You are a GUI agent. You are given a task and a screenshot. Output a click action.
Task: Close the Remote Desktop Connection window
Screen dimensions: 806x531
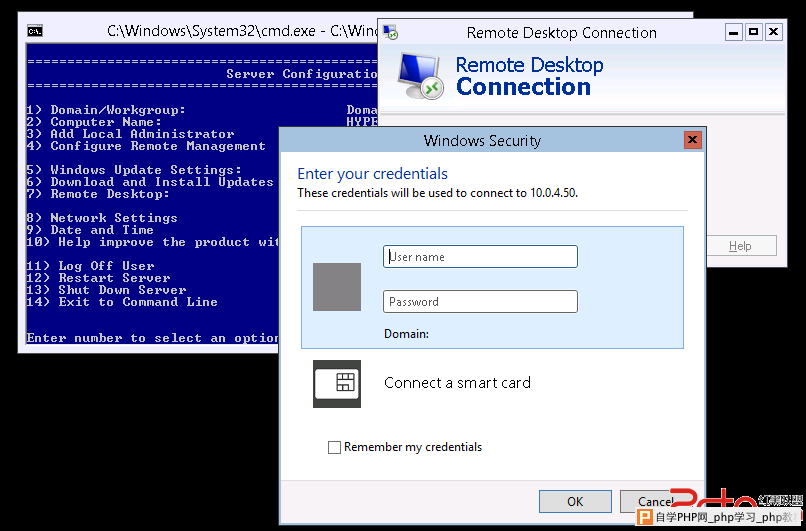tap(773, 32)
